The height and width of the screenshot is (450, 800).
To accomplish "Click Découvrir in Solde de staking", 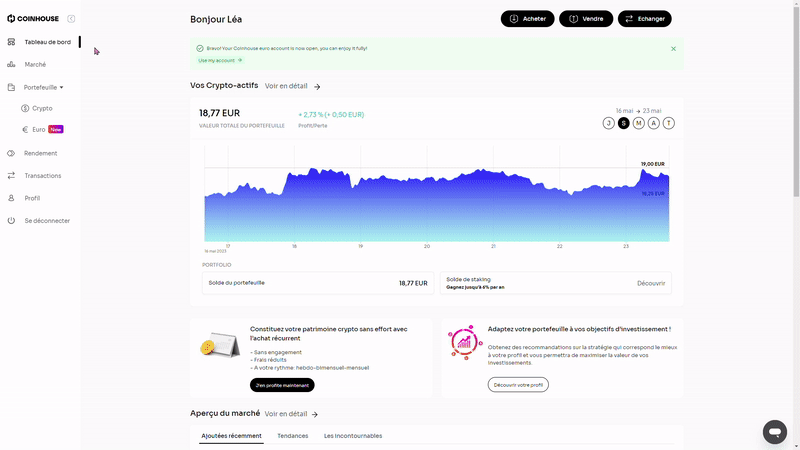I will (651, 283).
